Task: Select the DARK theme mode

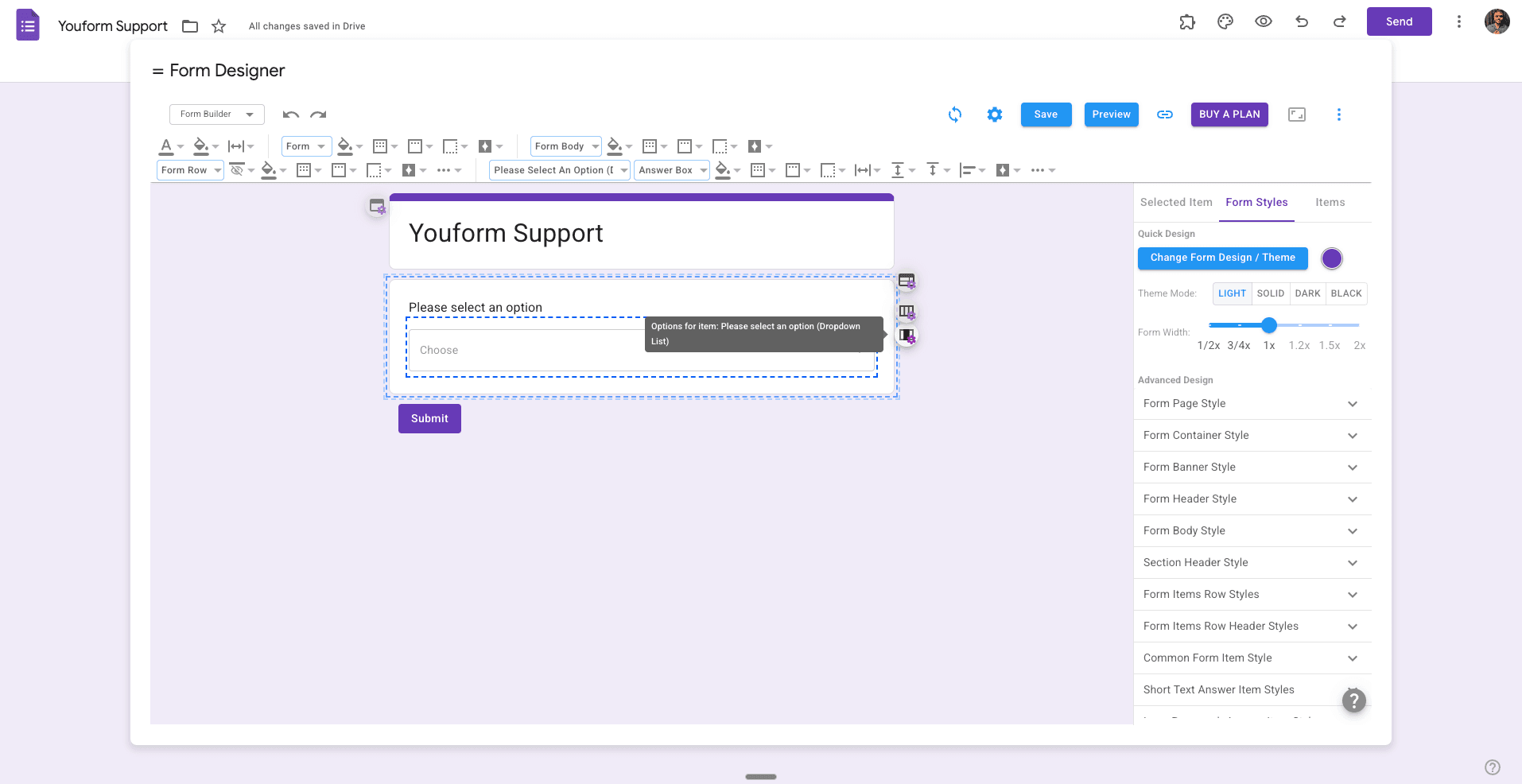Action: click(1307, 293)
